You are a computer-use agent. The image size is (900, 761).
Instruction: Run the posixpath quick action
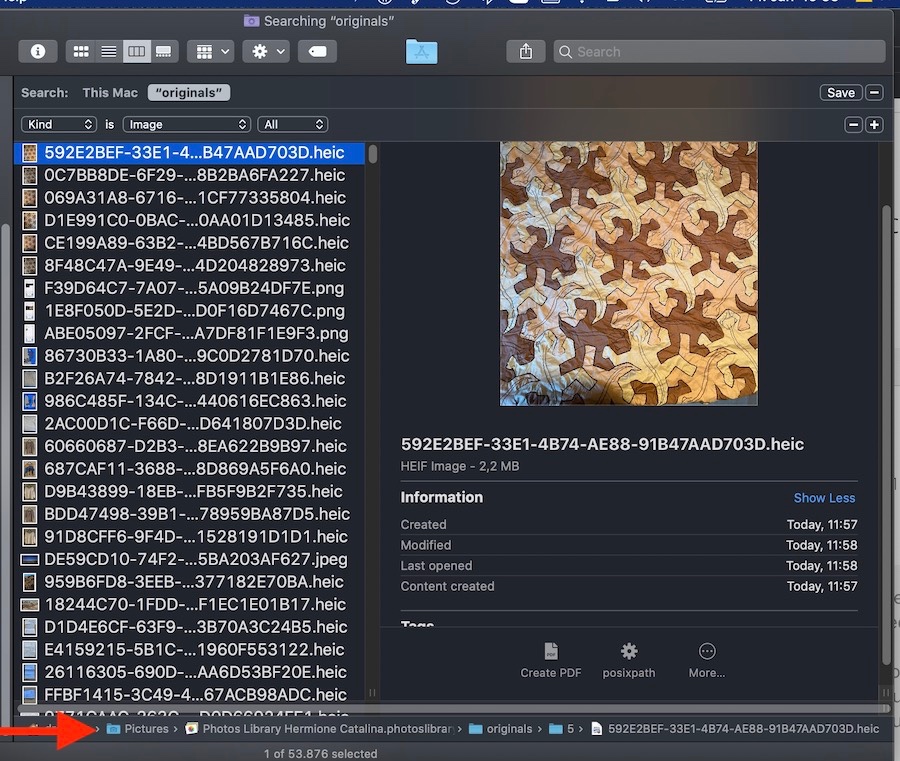tap(629, 660)
